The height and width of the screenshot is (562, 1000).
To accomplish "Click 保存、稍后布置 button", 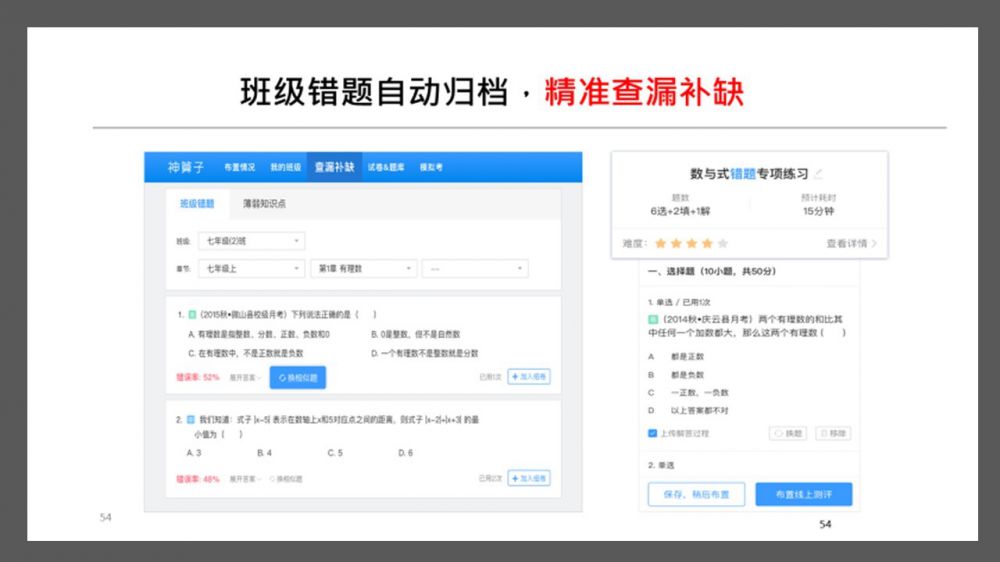I will (689, 494).
